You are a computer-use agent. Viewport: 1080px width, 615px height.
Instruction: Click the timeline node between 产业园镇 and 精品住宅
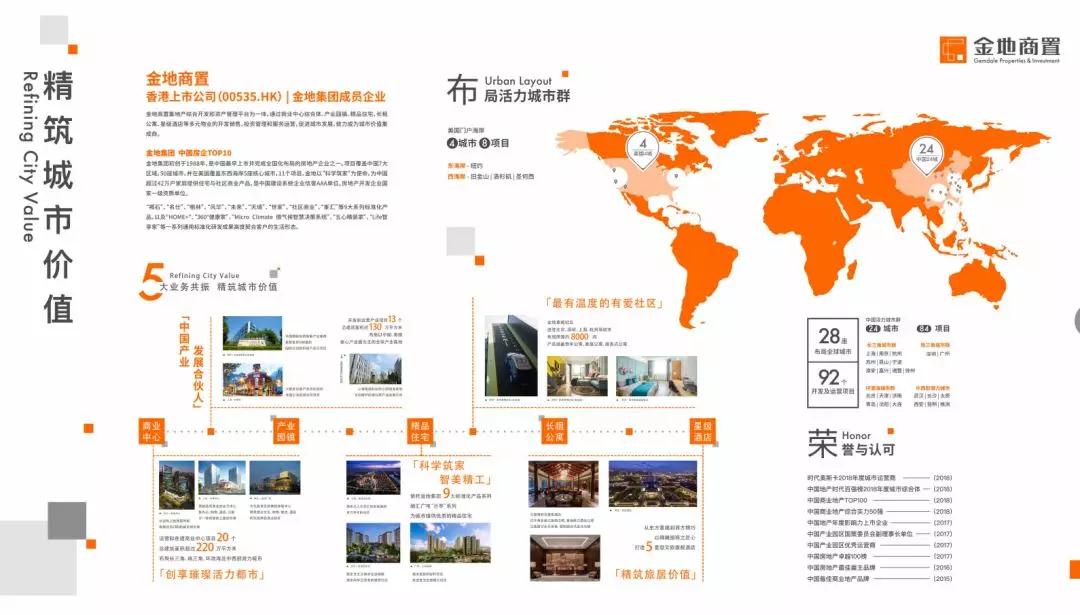(x=350, y=431)
